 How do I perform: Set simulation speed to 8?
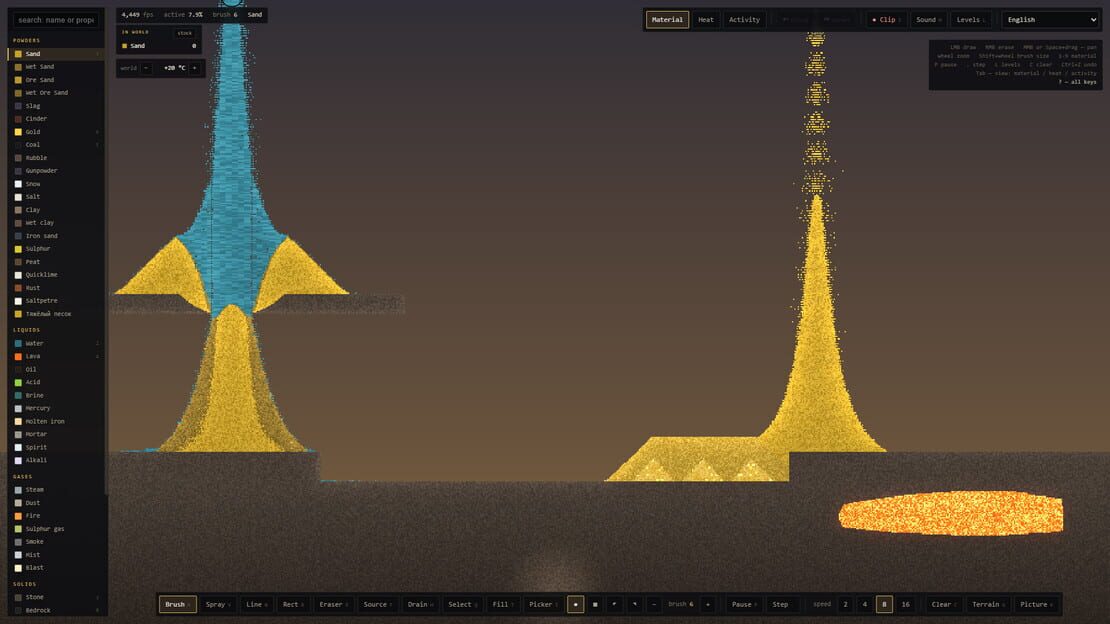coord(884,604)
